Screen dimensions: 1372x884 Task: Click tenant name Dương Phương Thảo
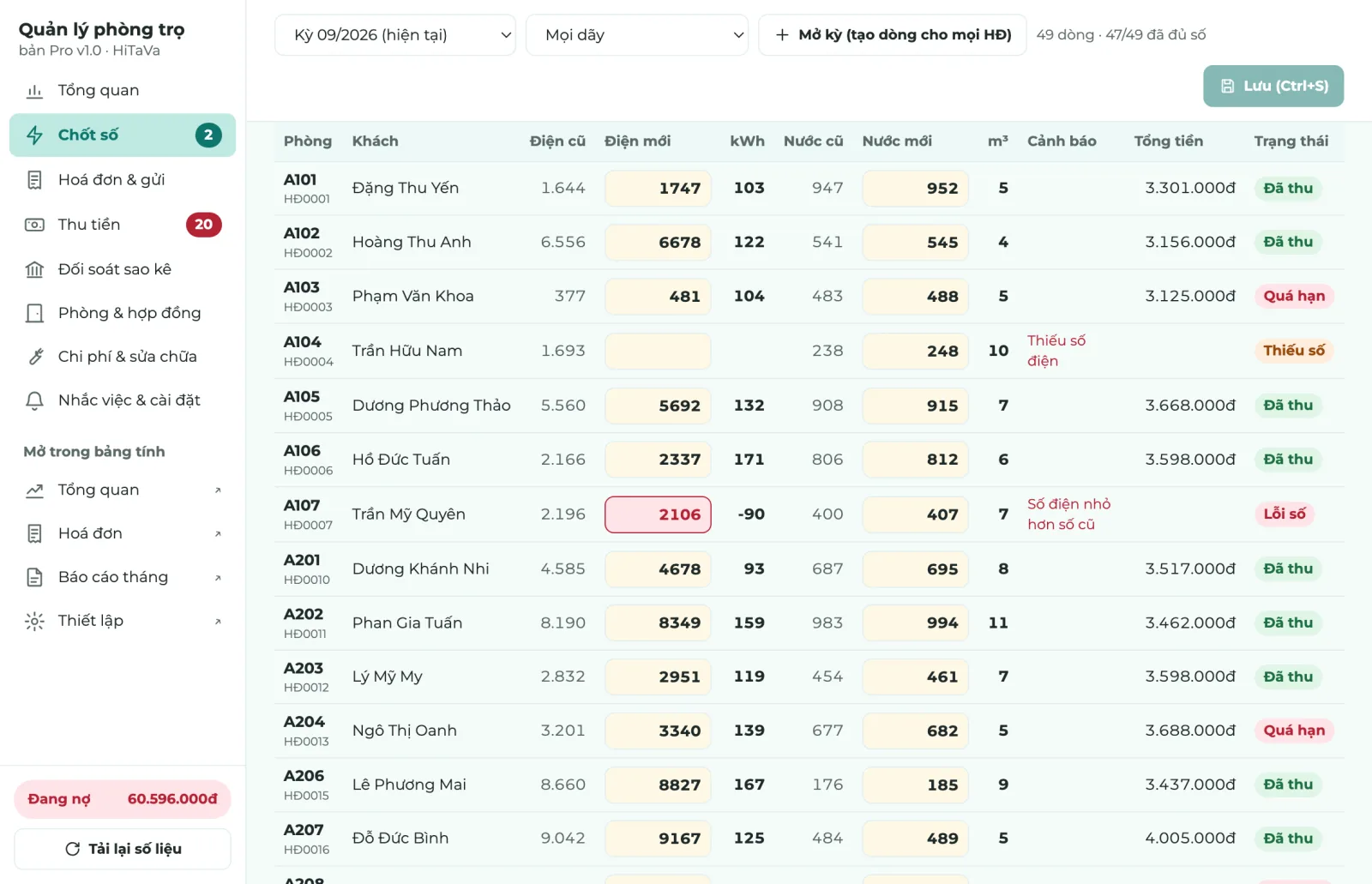(x=431, y=406)
